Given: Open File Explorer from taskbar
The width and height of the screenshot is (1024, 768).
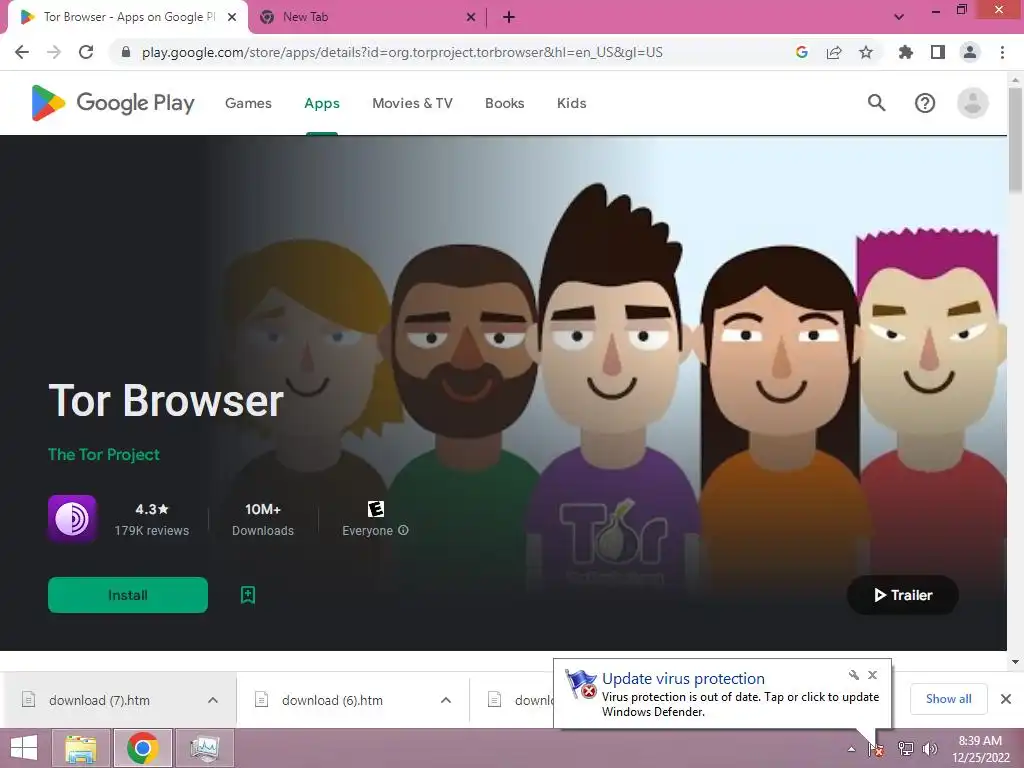Looking at the screenshot, I should 81,748.
